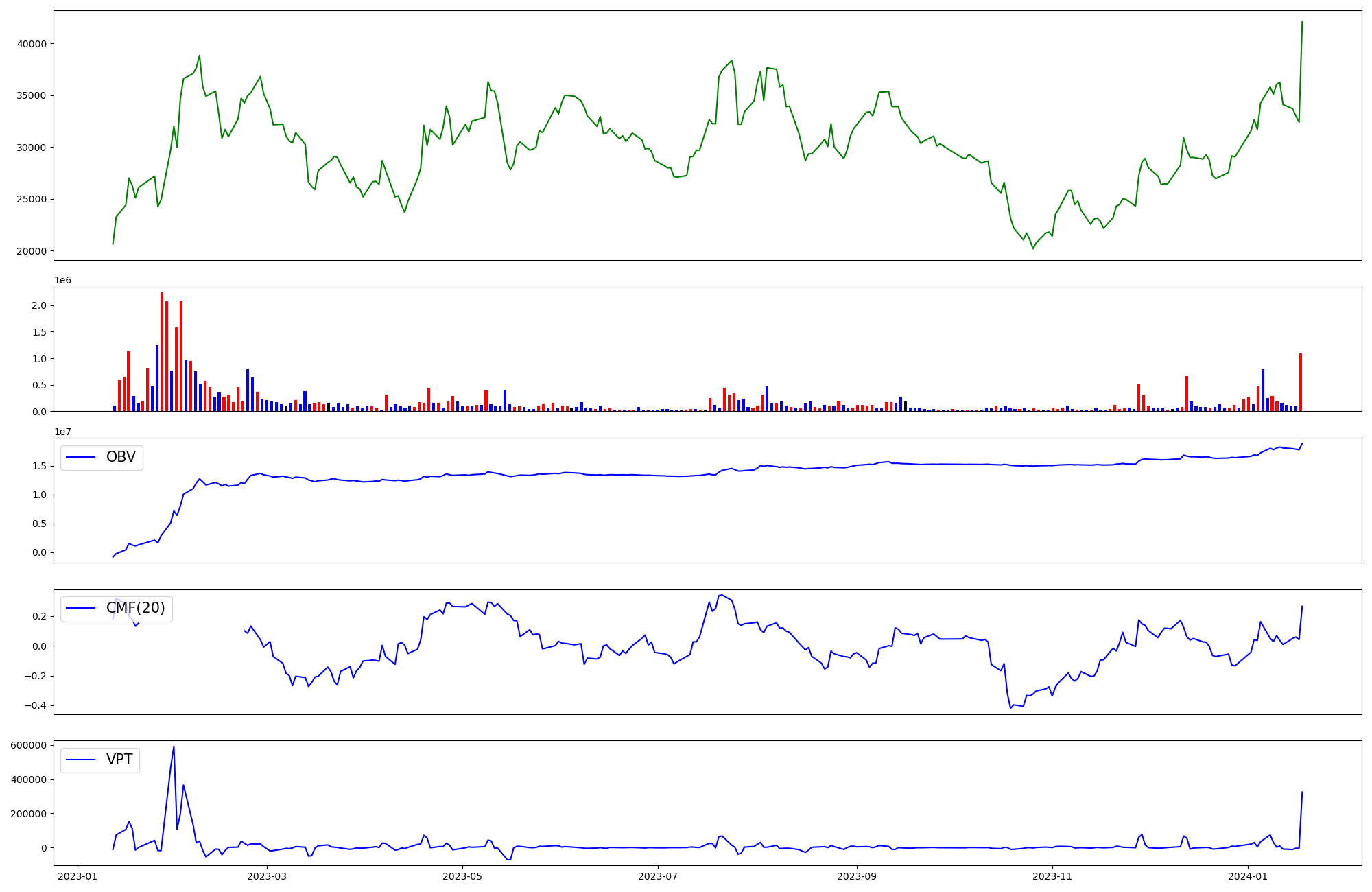Click the blue line sample in OBV legend
The height and width of the screenshot is (892, 1372).
point(81,458)
